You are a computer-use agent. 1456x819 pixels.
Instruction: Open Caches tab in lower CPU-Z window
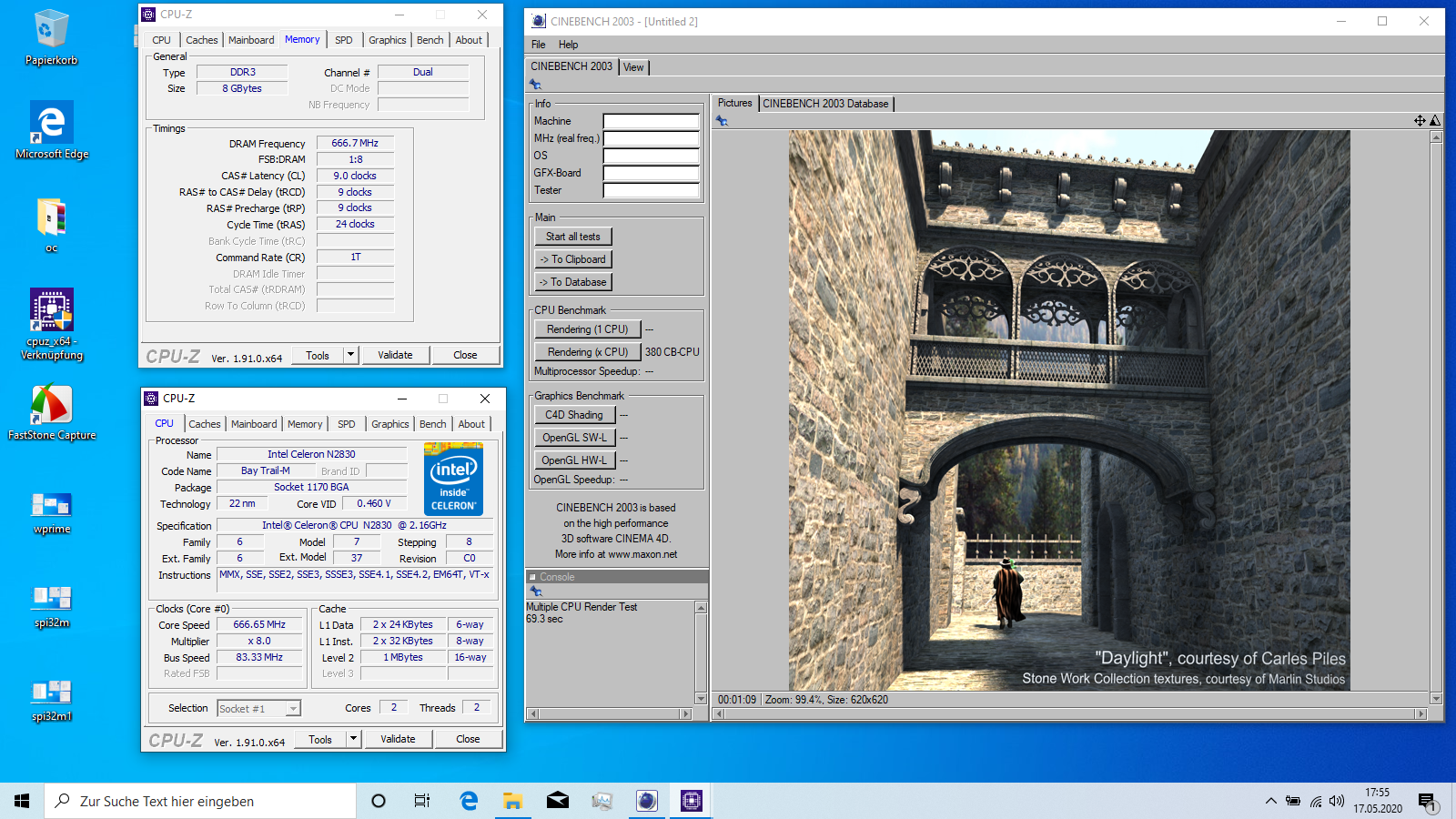click(x=205, y=424)
